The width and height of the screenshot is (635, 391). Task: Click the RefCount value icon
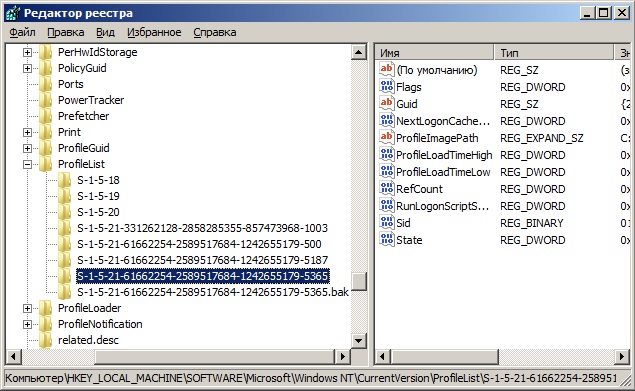point(387,189)
